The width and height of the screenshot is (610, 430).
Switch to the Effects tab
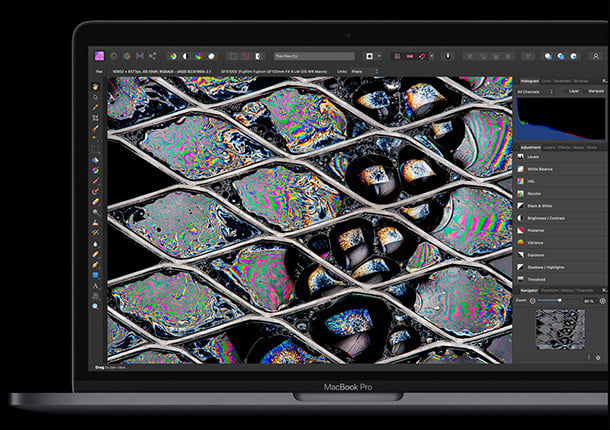click(564, 147)
